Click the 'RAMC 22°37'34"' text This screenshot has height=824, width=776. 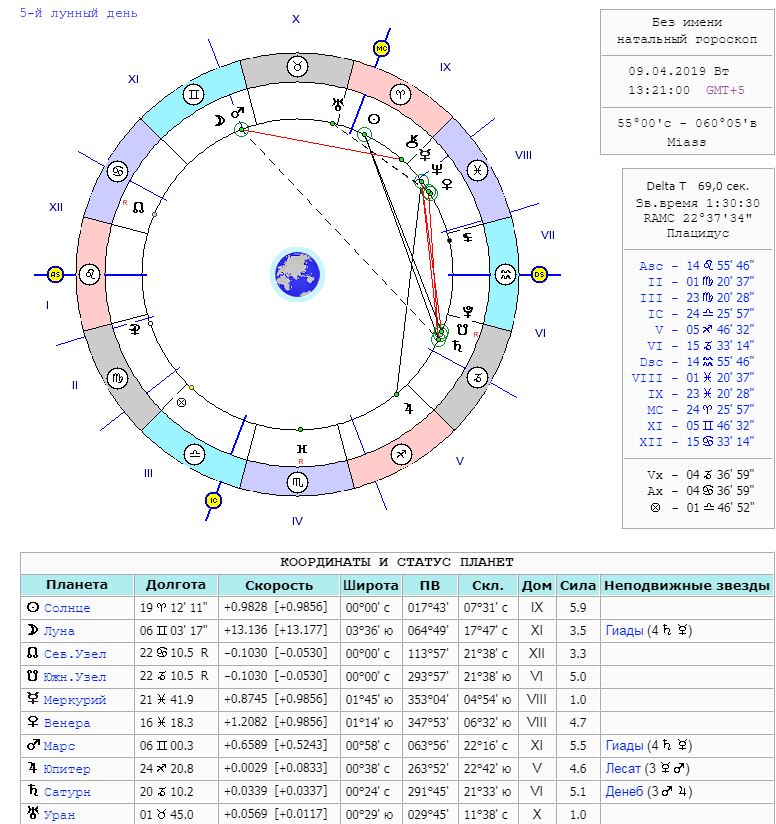698,218
